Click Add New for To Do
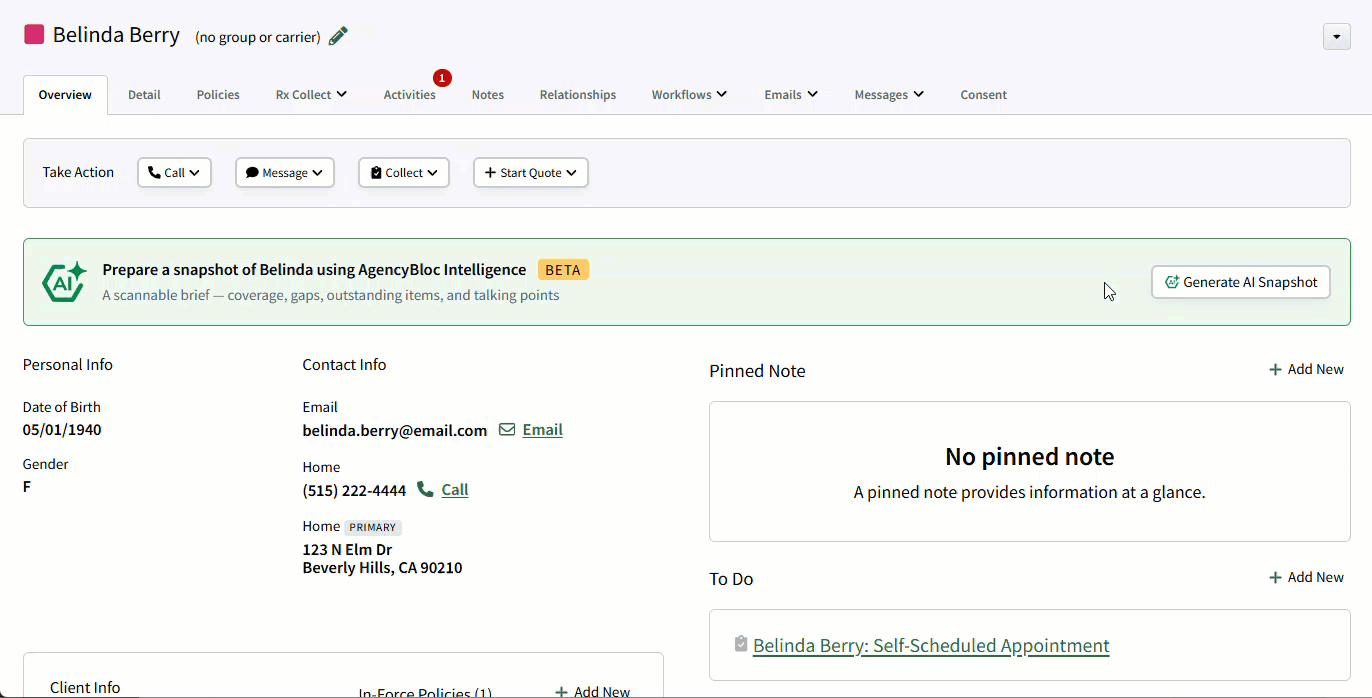This screenshot has height=698, width=1372. point(1306,577)
